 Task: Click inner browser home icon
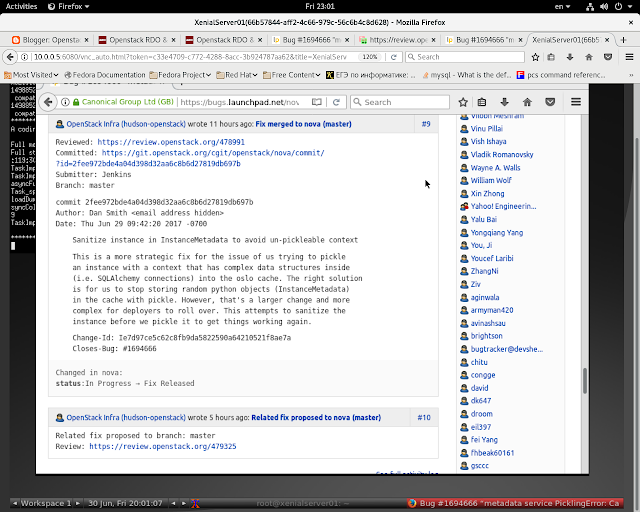click(x=527, y=102)
